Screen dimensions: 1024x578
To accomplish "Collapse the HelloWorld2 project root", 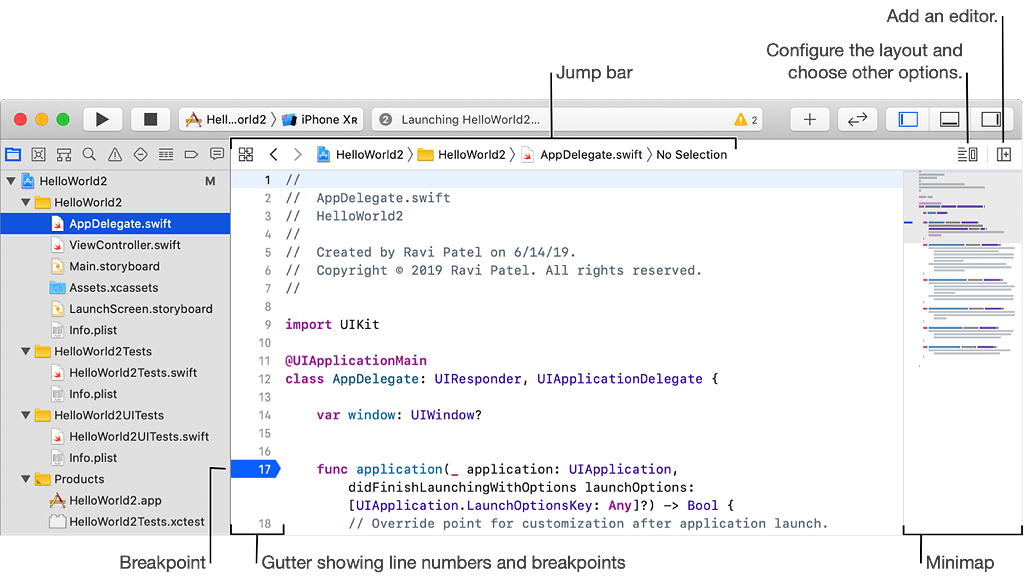I will pyautogui.click(x=11, y=181).
